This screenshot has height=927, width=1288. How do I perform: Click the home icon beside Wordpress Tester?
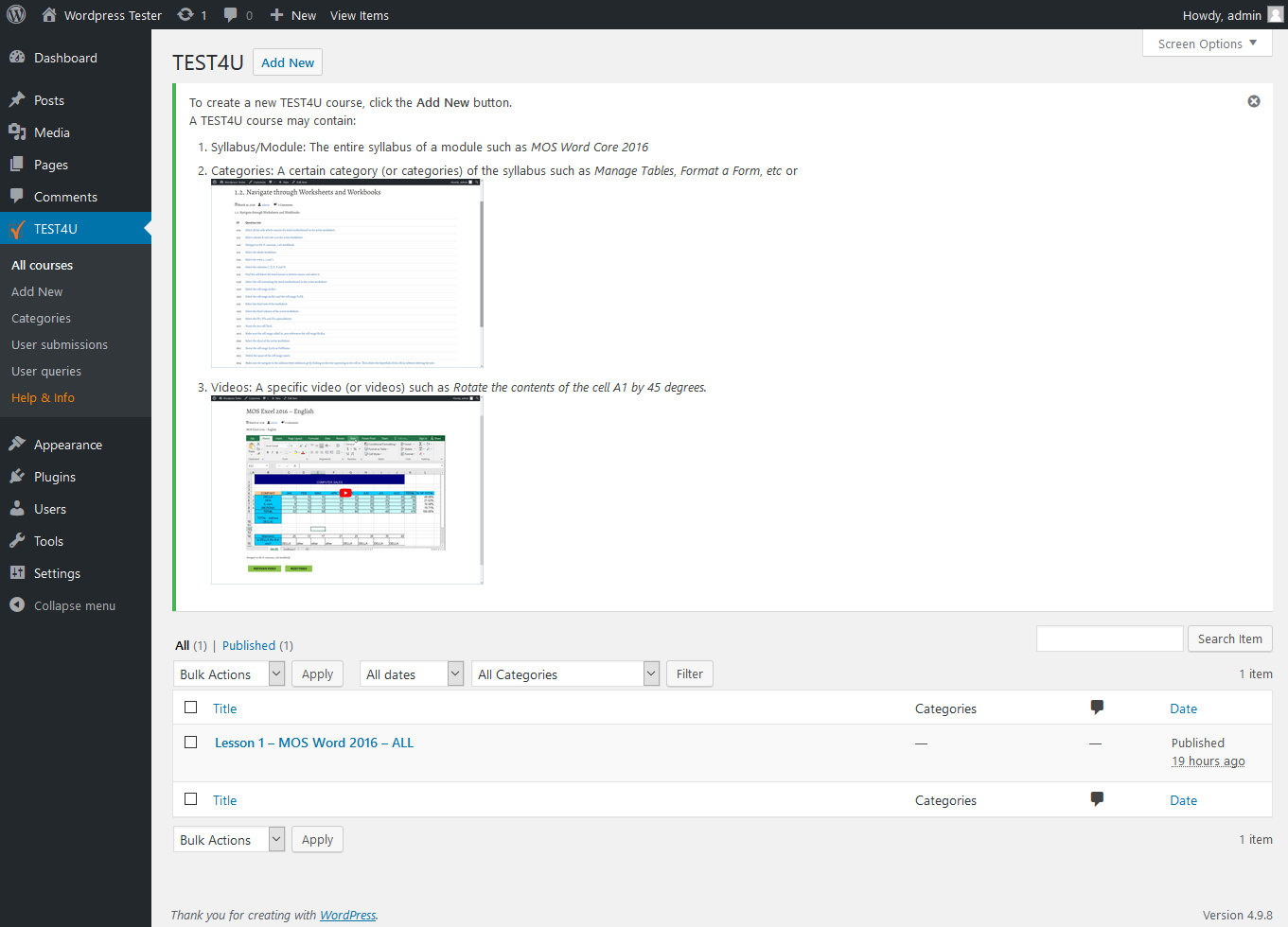pyautogui.click(x=49, y=14)
